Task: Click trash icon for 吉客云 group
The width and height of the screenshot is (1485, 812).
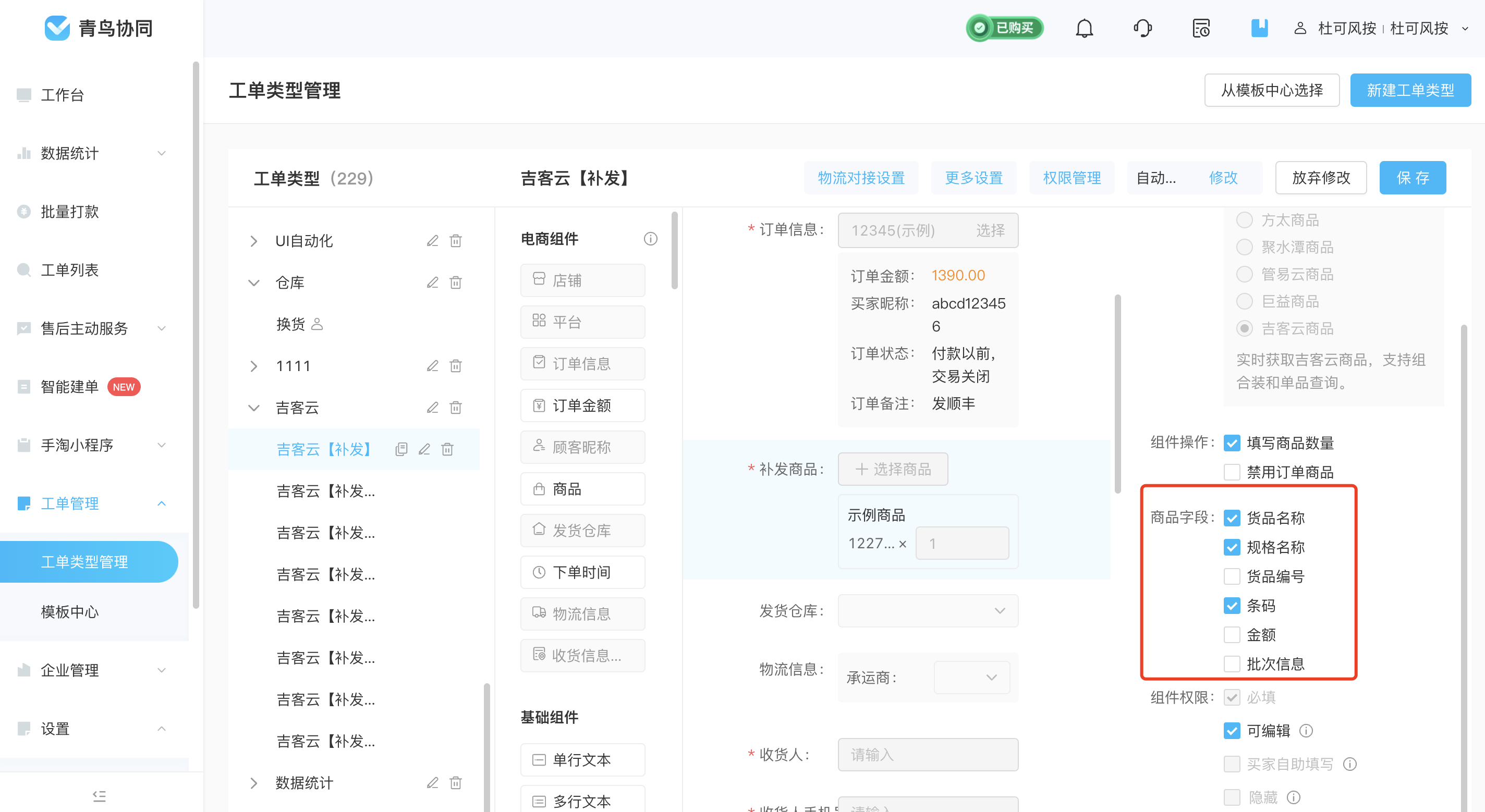Action: [x=455, y=408]
